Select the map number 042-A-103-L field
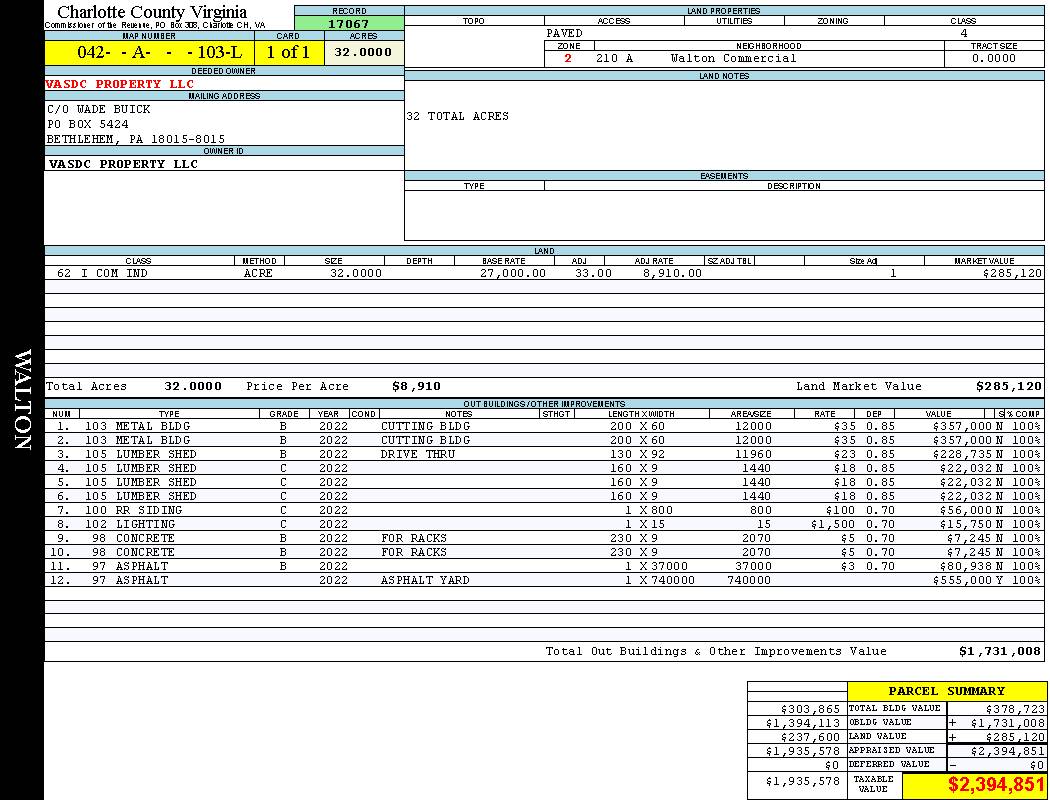 click(150, 52)
